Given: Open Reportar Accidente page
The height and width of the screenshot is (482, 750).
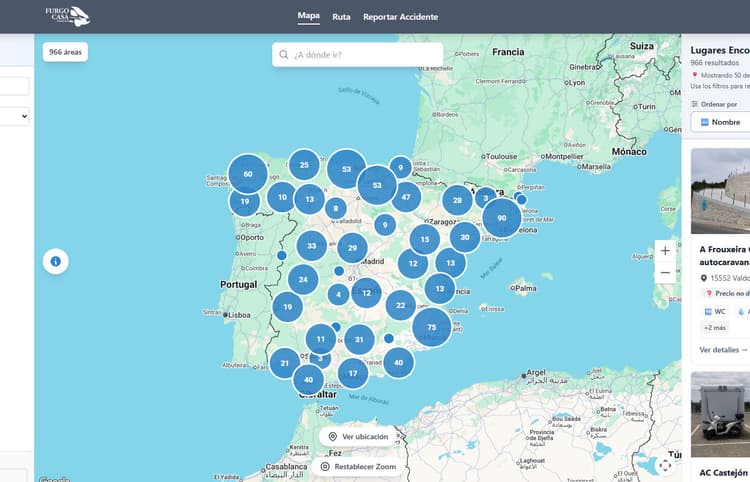Looking at the screenshot, I should click(400, 17).
